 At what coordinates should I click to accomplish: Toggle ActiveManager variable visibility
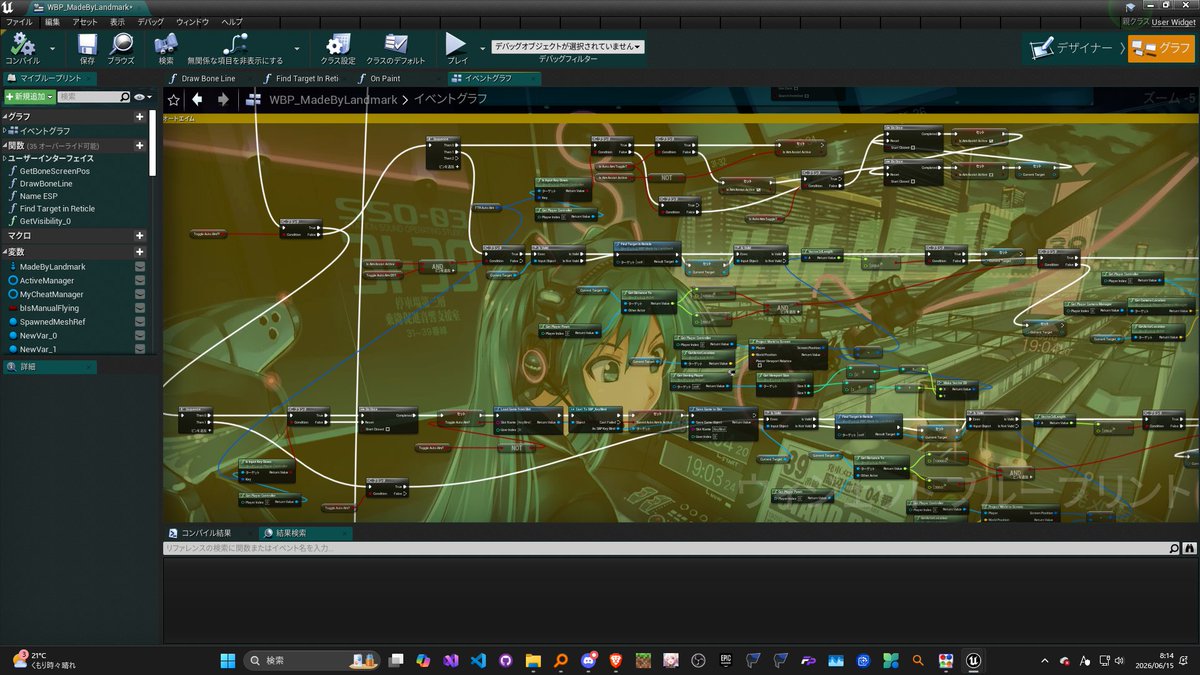[x=140, y=281]
